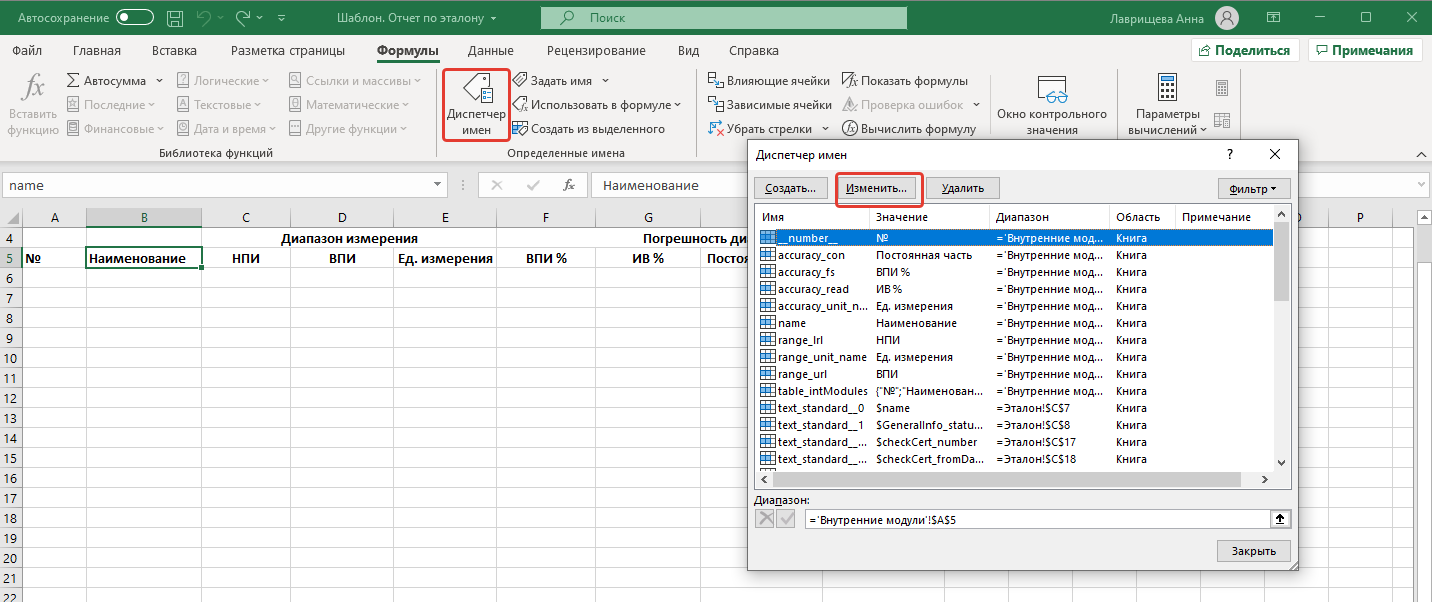Switch to the Разметка страницы tab
The image size is (1432, 602).
pos(288,51)
